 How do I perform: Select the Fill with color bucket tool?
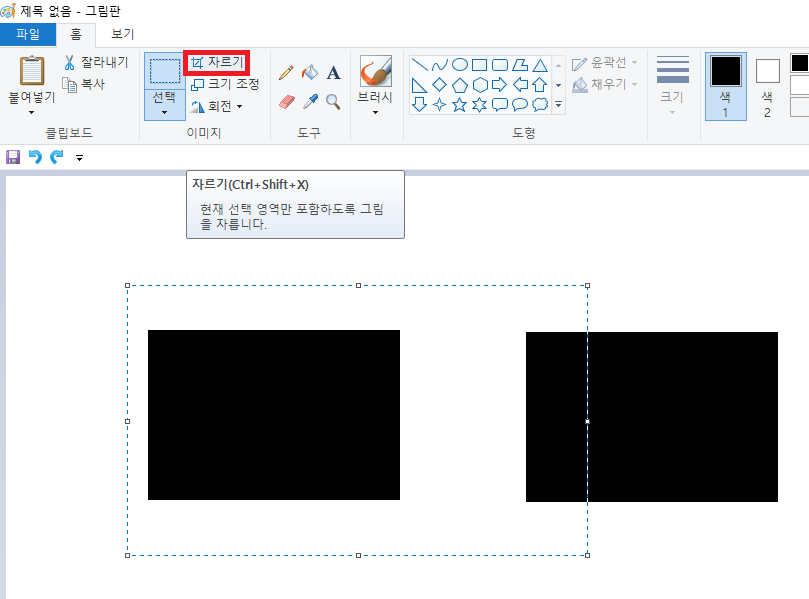tap(310, 73)
